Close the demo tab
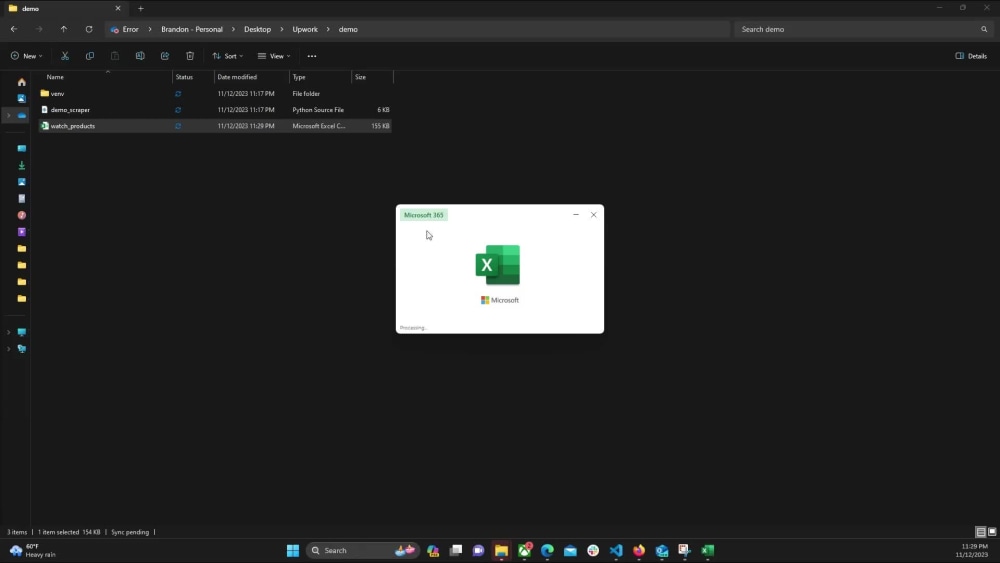The width and height of the screenshot is (1000, 563). click(118, 8)
